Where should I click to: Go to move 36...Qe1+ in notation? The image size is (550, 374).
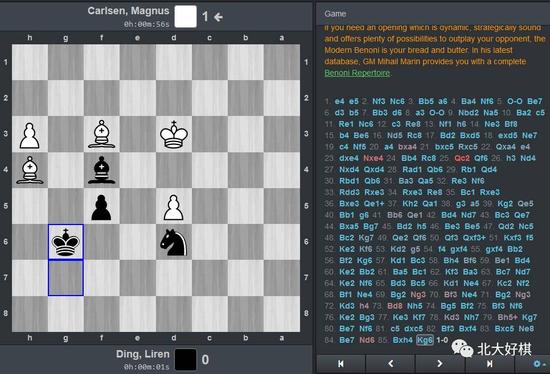point(374,203)
